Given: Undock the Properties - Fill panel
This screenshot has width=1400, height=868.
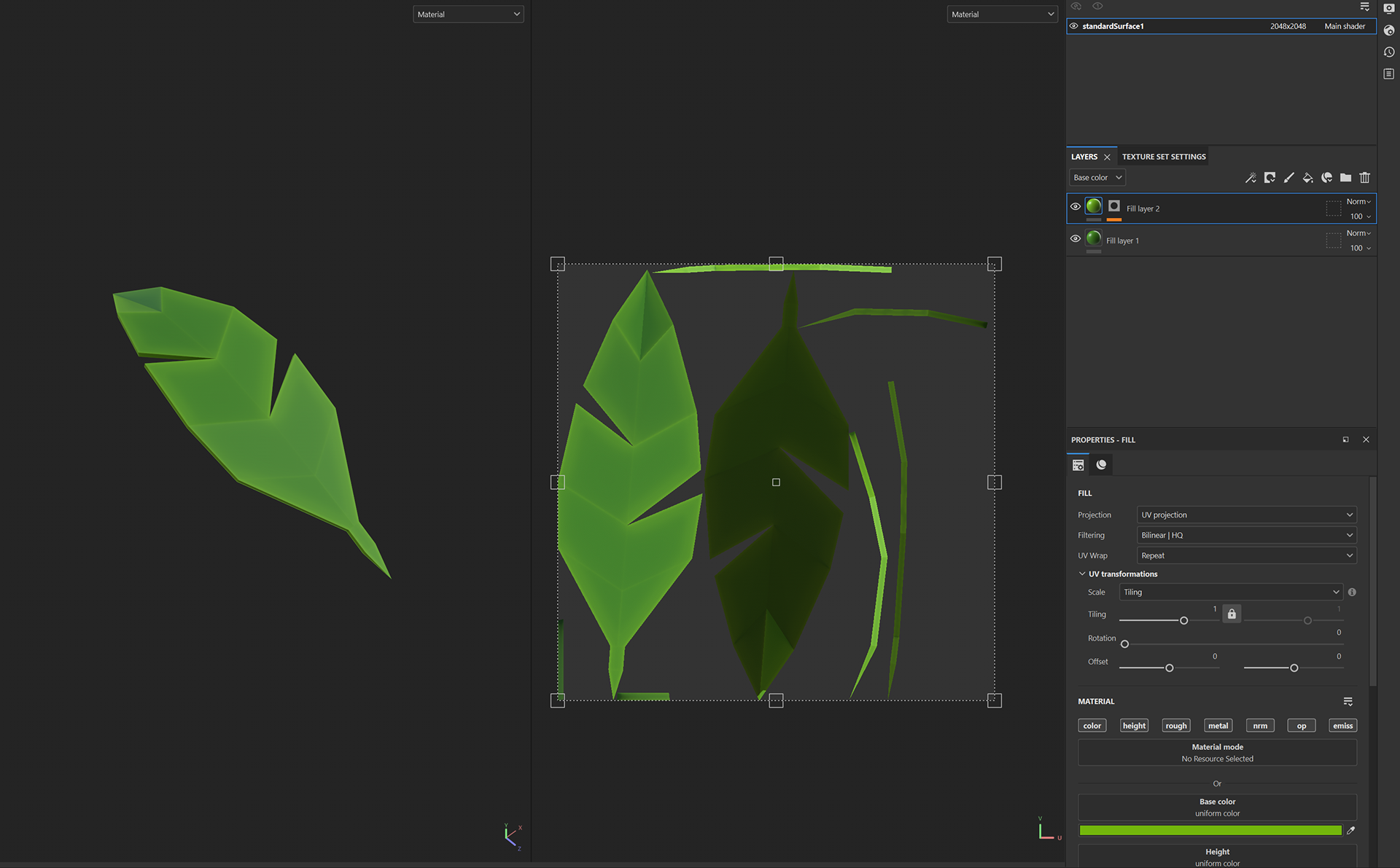Looking at the screenshot, I should pyautogui.click(x=1345, y=440).
